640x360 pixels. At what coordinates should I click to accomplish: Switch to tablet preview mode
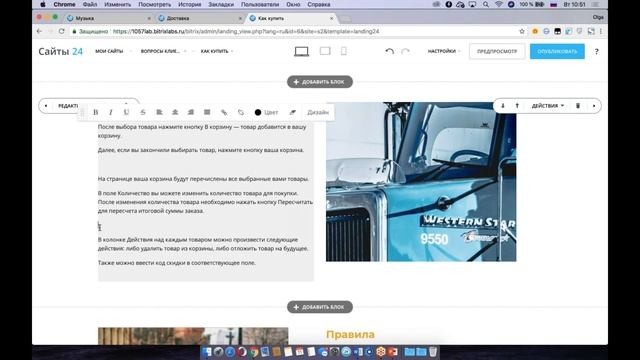325,51
